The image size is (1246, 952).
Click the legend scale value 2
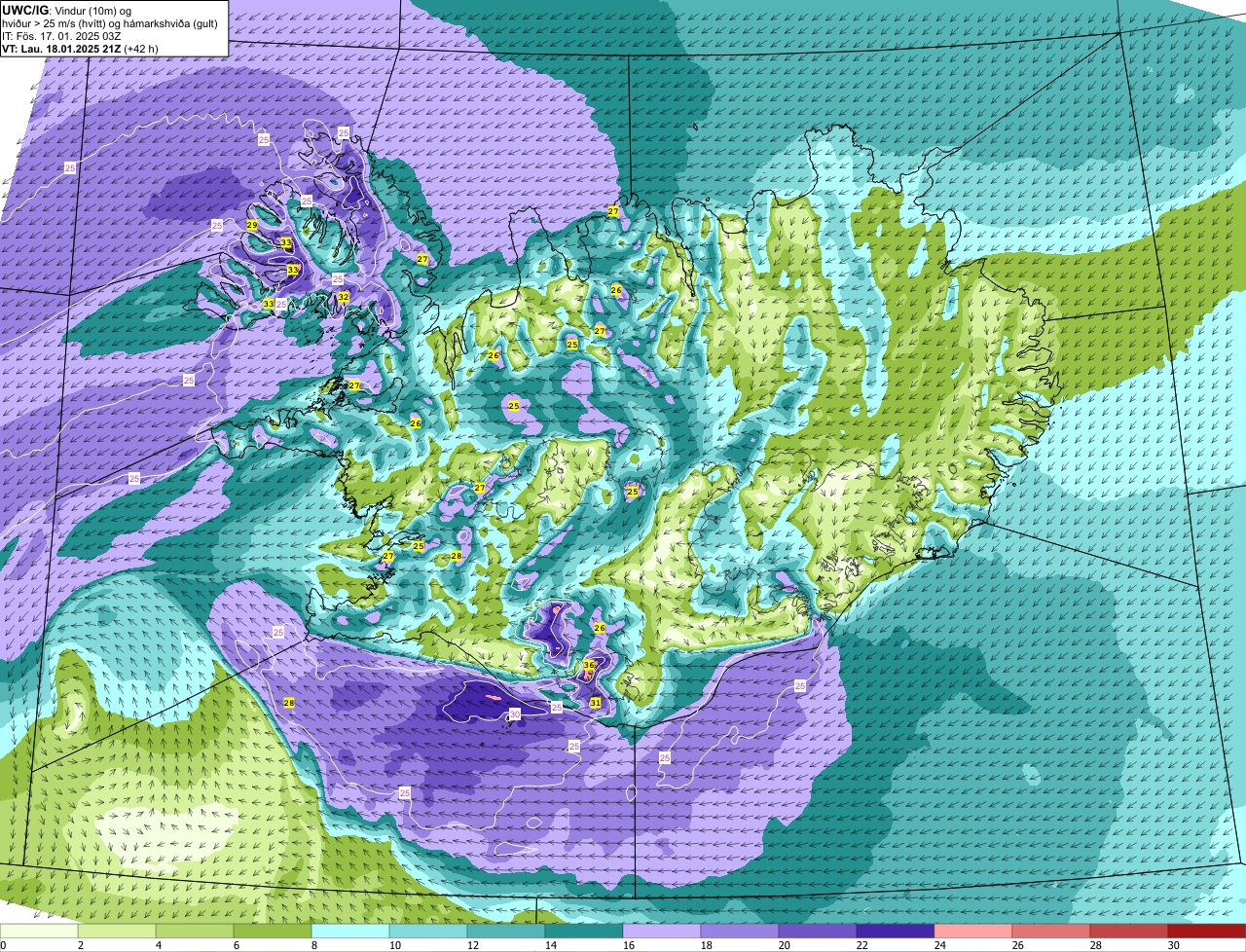(x=80, y=945)
